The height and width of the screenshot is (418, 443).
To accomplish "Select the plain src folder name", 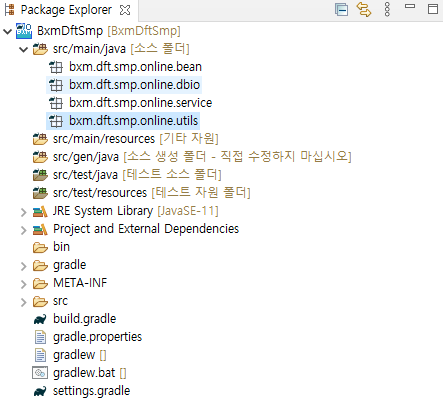I will click(x=60, y=301).
